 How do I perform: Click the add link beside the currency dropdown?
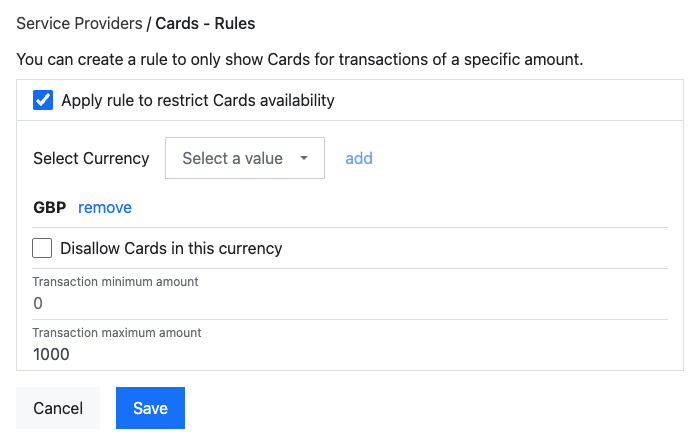(x=359, y=159)
